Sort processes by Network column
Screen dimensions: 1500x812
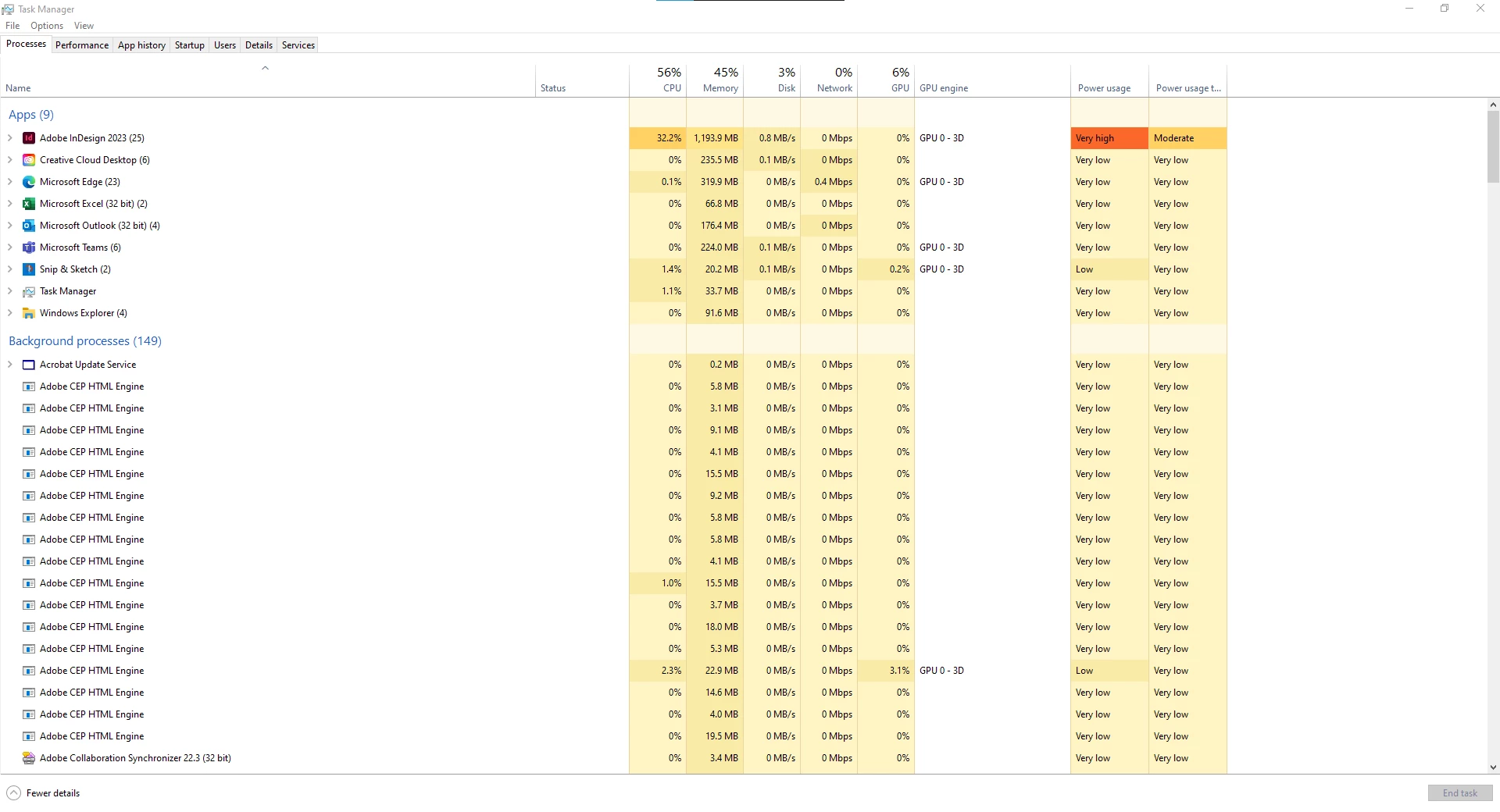(x=829, y=80)
